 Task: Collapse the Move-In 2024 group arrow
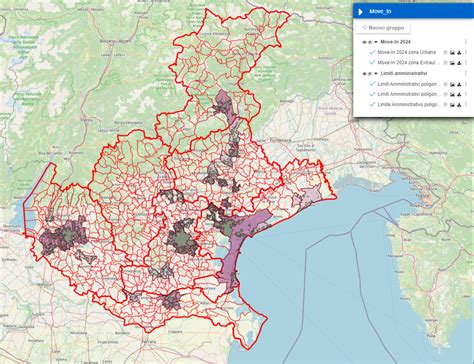click(x=376, y=42)
